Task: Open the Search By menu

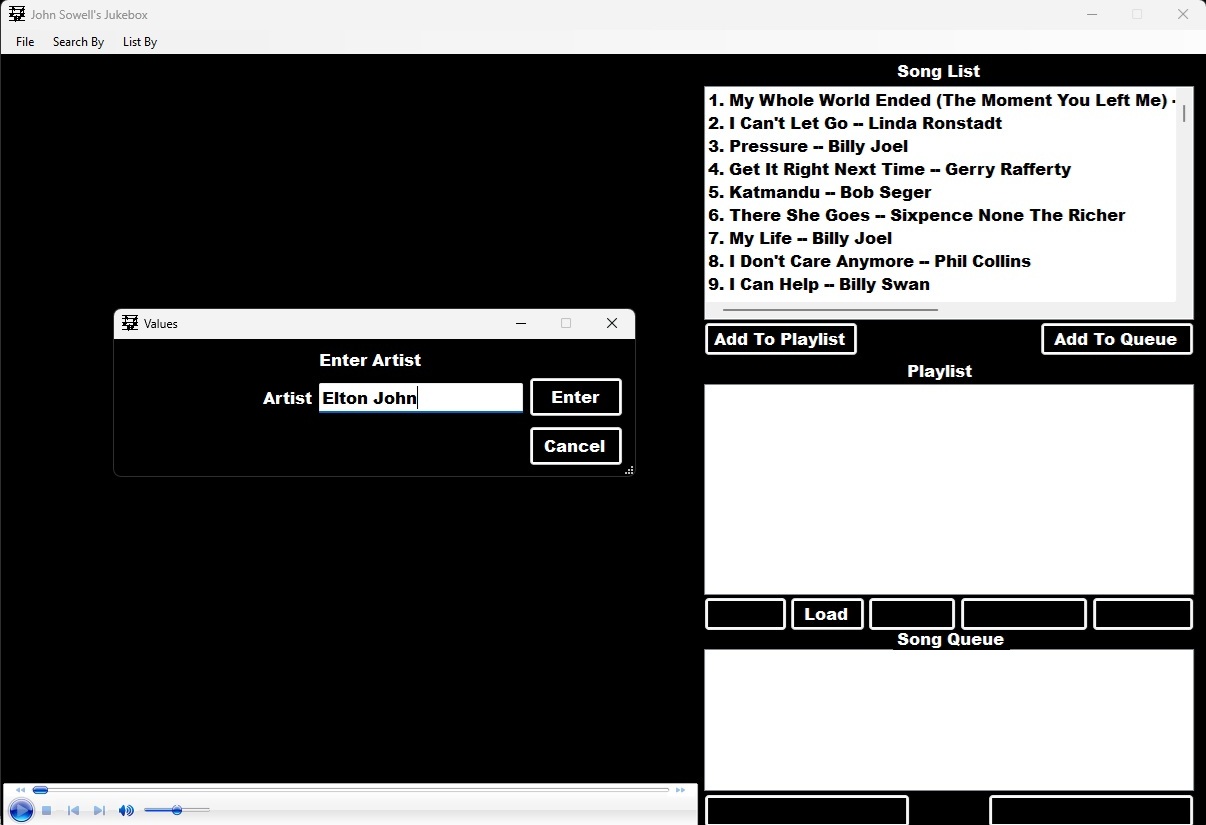Action: pyautogui.click(x=78, y=42)
